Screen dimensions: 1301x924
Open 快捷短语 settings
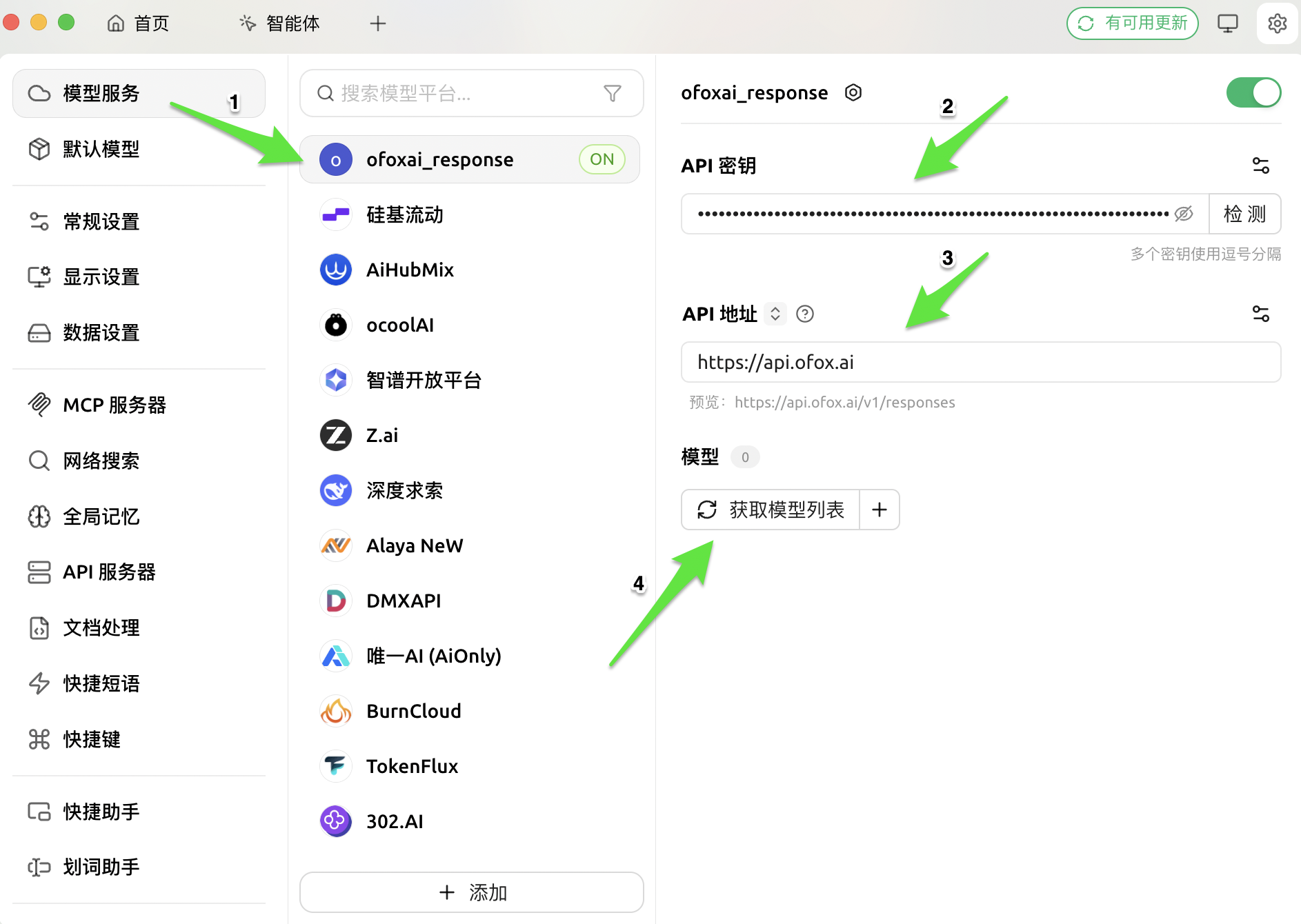[139, 683]
